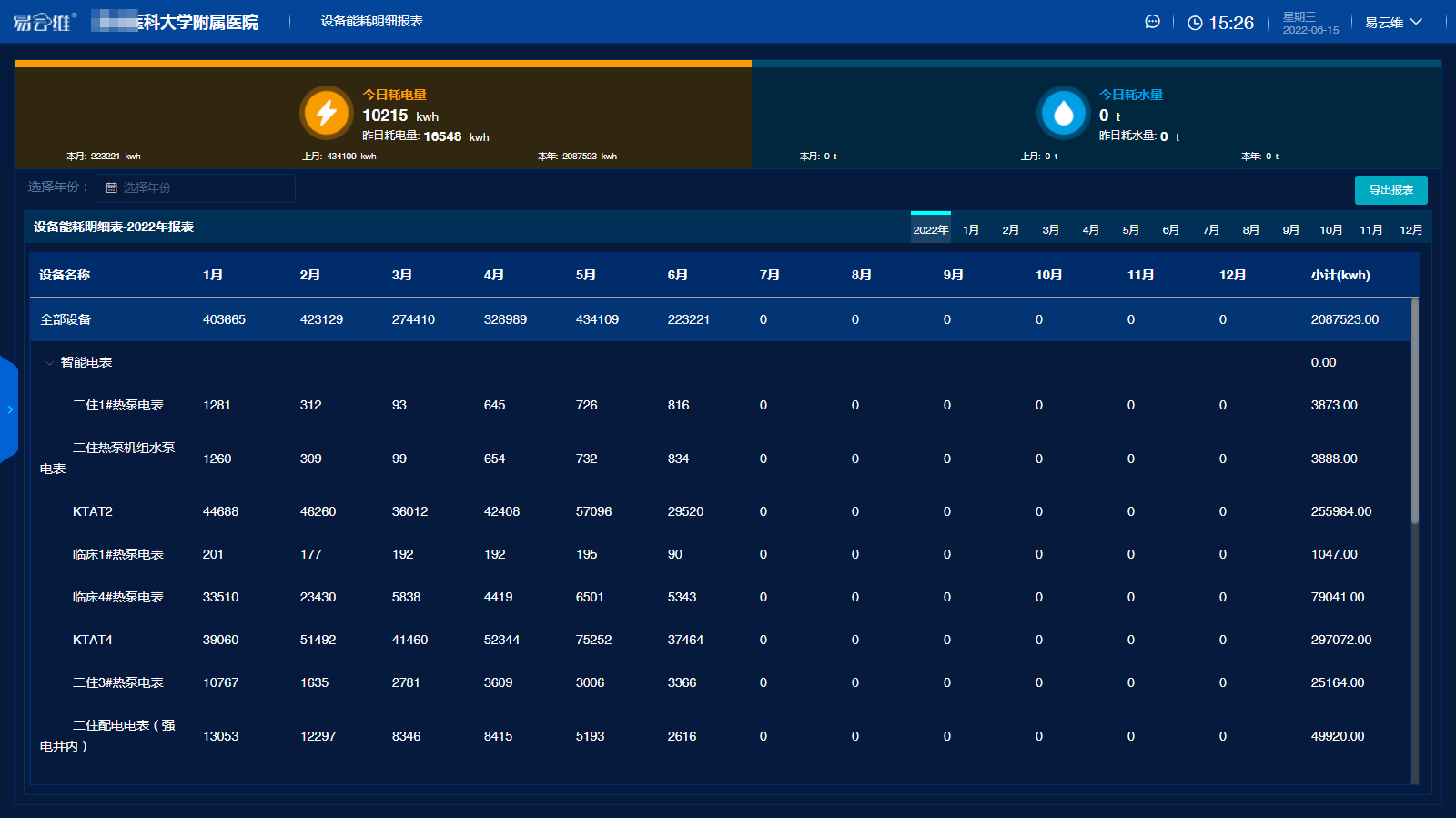This screenshot has width=1456, height=818.
Task: Click the 设备能耗明细报表 header title
Action: (x=371, y=21)
